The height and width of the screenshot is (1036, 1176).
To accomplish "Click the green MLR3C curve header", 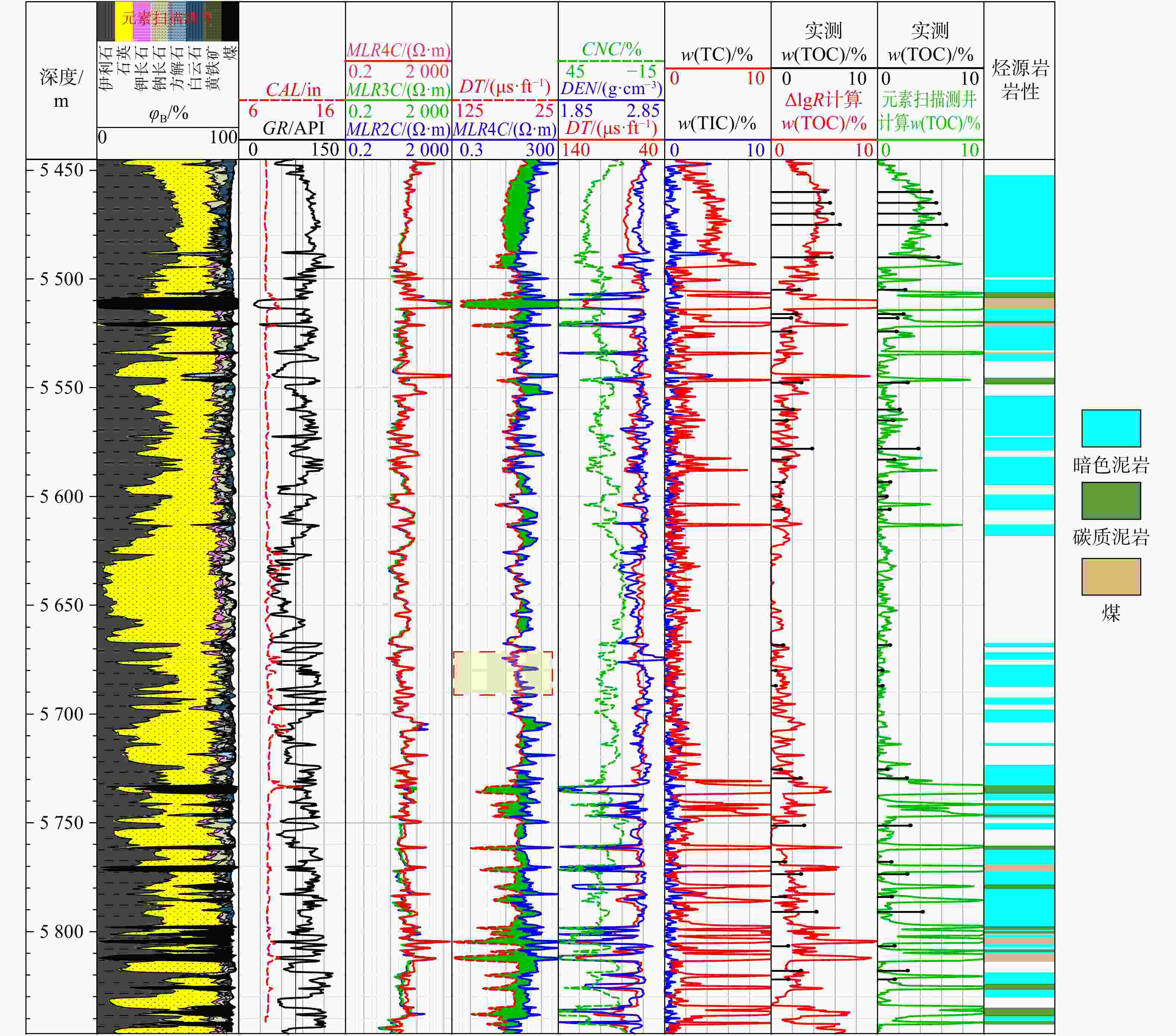I will pyautogui.click(x=398, y=90).
